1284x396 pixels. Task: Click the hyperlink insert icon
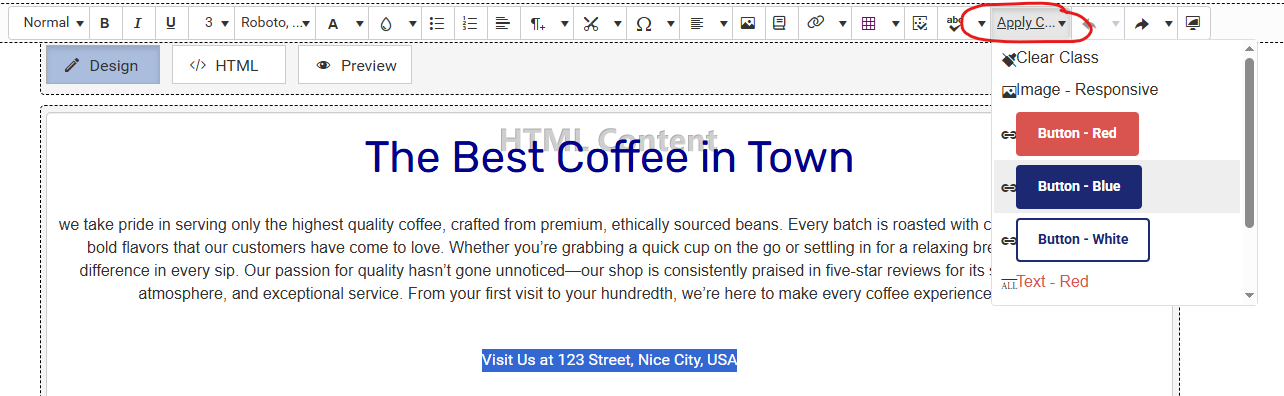coord(815,23)
